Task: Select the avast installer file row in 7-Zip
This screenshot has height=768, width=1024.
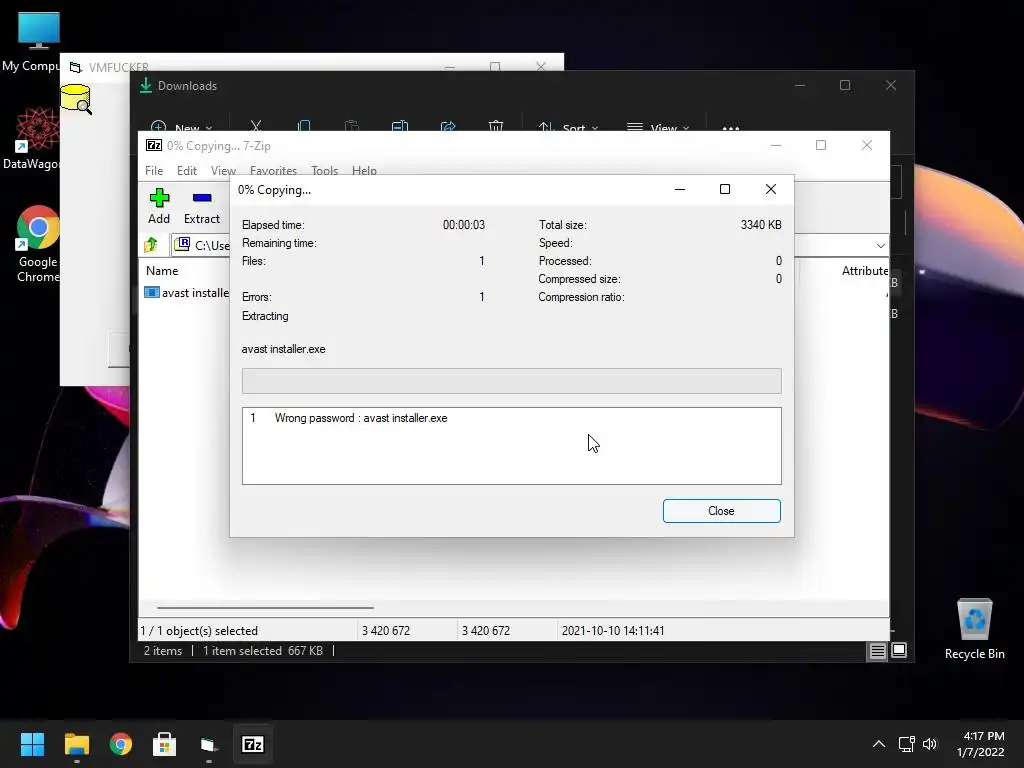Action: coord(187,293)
